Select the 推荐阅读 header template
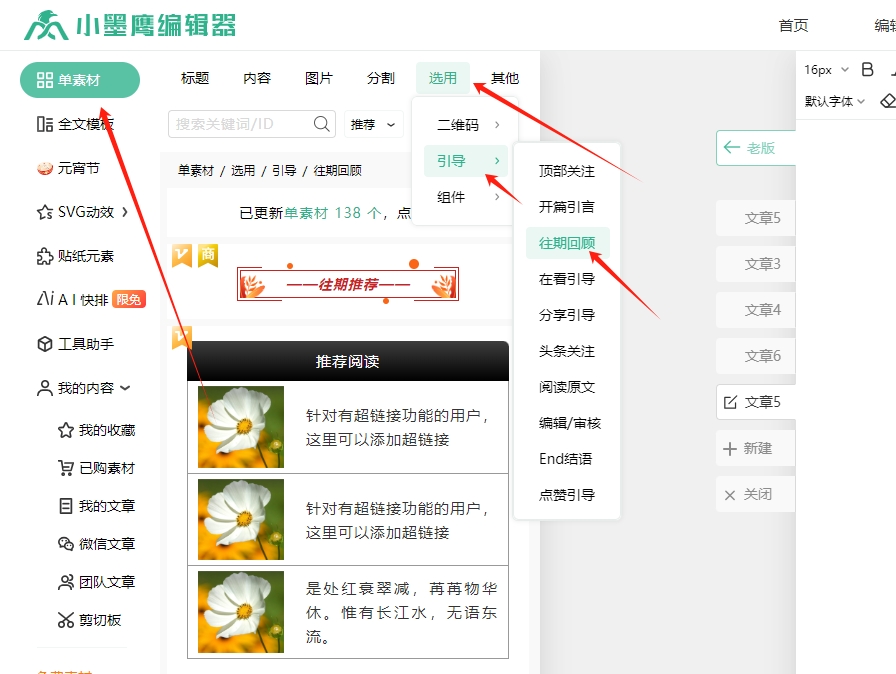The image size is (896, 674). [347, 361]
